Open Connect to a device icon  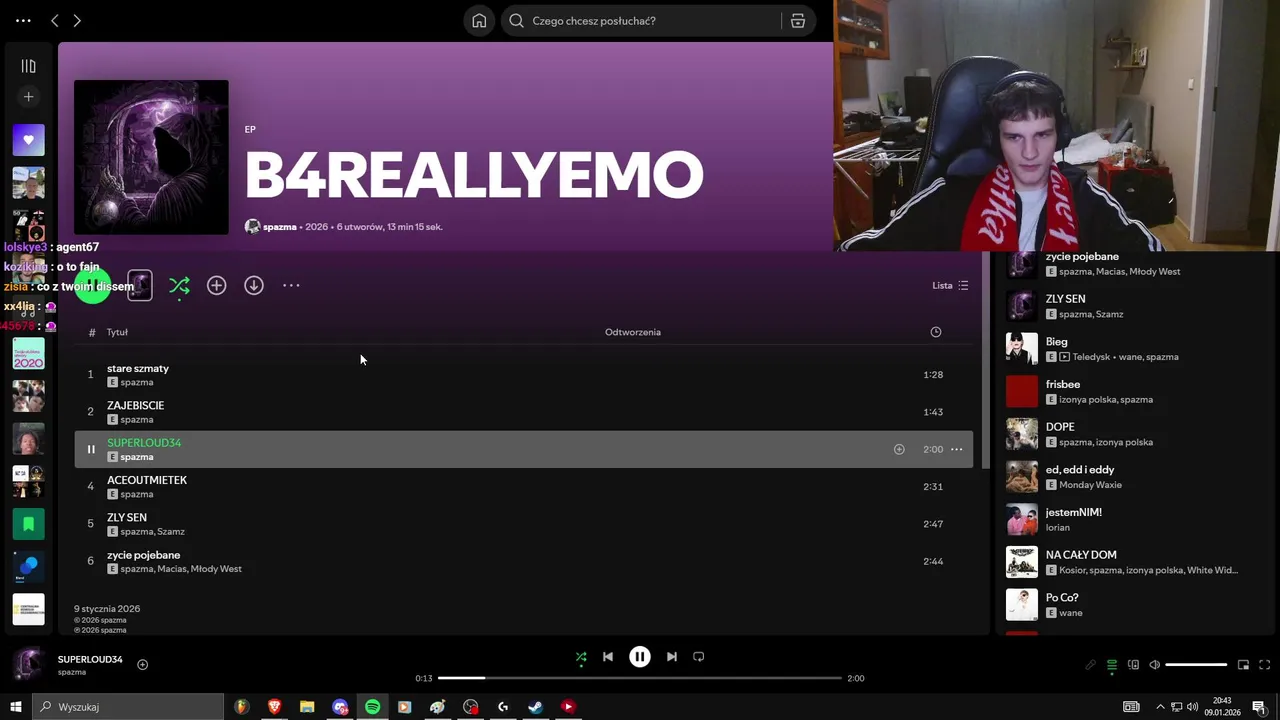click(x=1133, y=665)
